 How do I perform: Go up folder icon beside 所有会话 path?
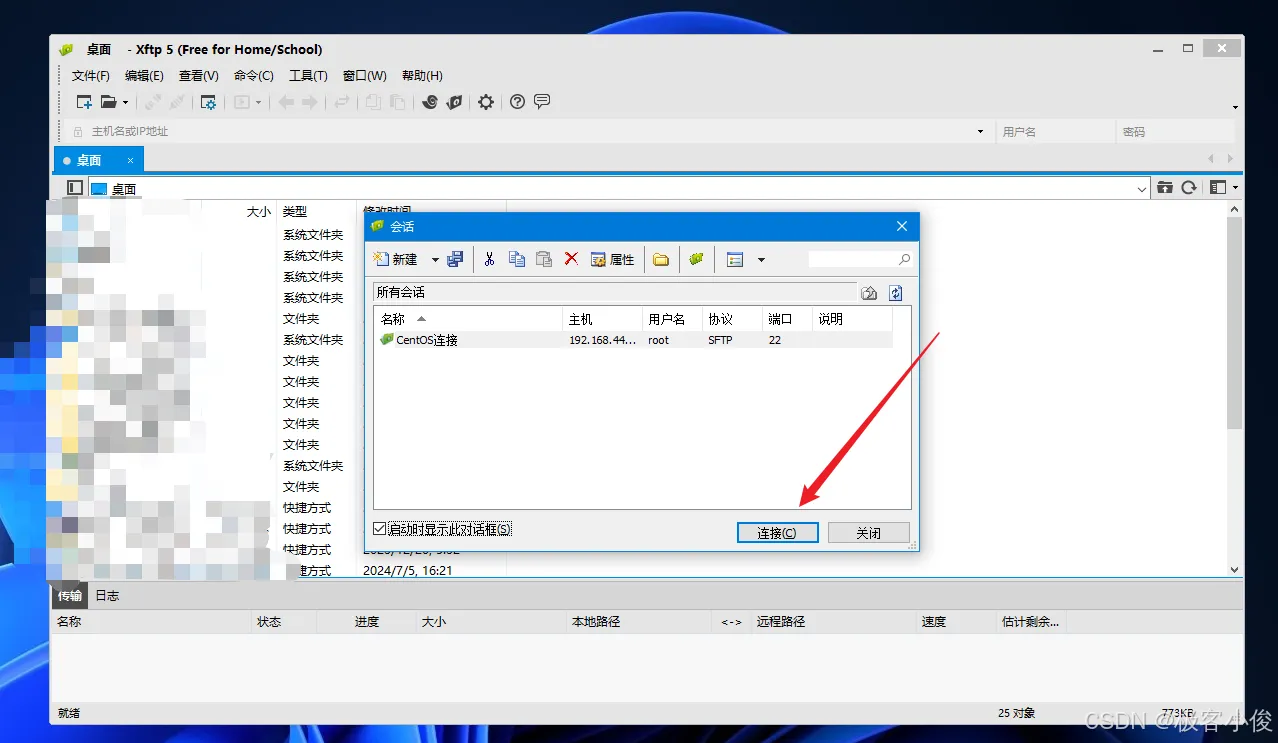coord(869,293)
